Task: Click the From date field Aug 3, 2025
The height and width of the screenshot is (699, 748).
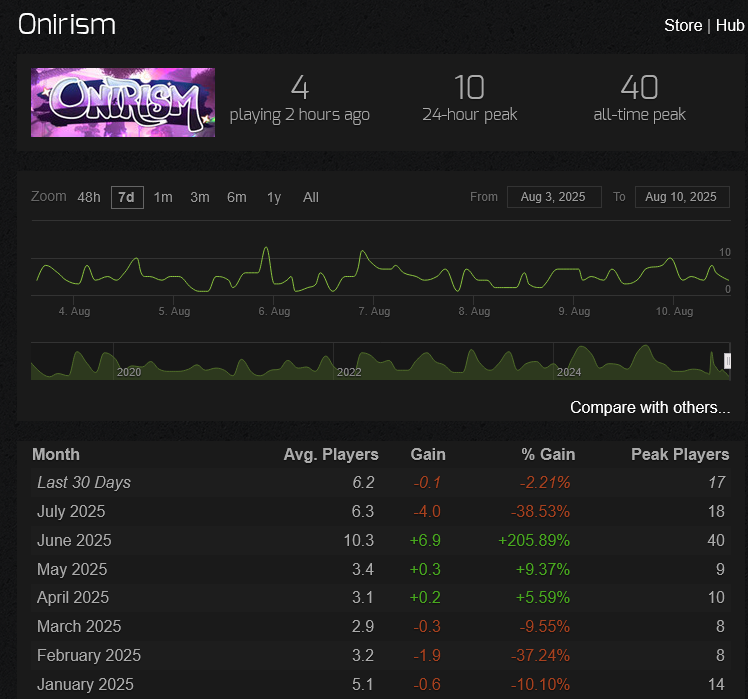Action: [554, 197]
